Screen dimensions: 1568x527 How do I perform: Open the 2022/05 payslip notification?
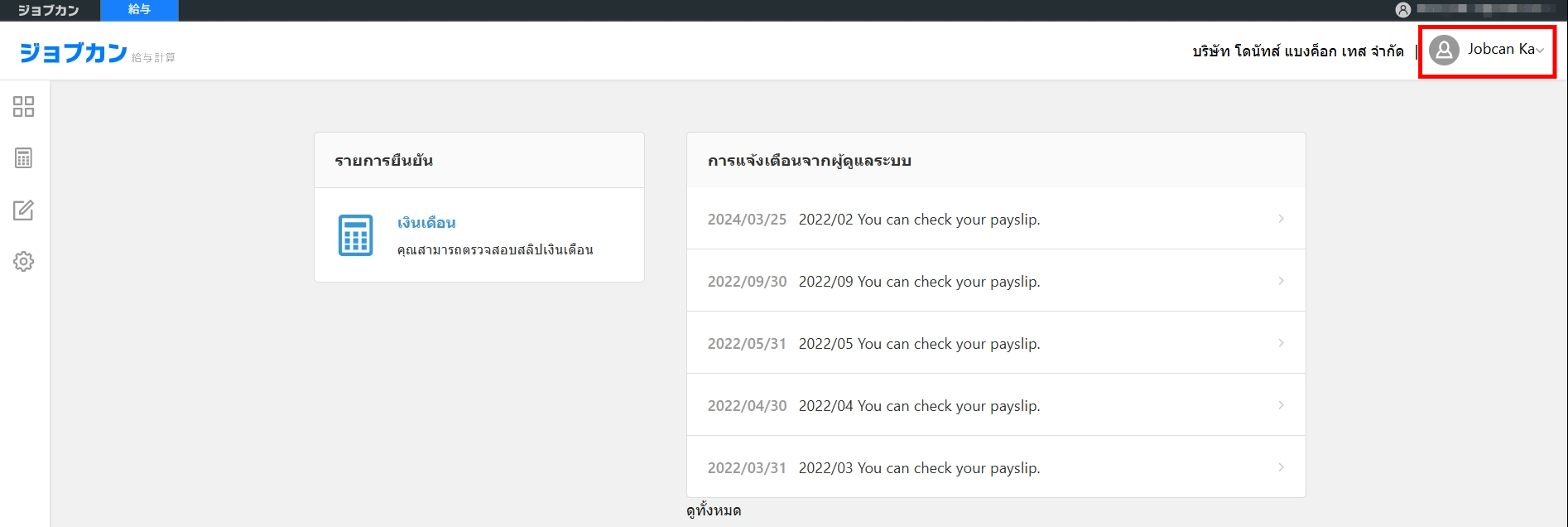pyautogui.click(x=996, y=342)
